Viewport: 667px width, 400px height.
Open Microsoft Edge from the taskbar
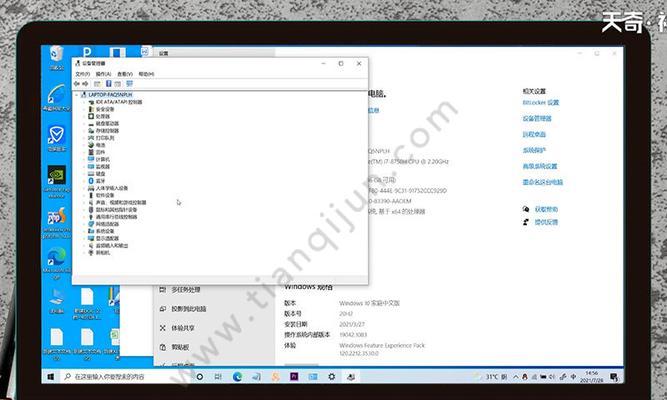click(237, 377)
